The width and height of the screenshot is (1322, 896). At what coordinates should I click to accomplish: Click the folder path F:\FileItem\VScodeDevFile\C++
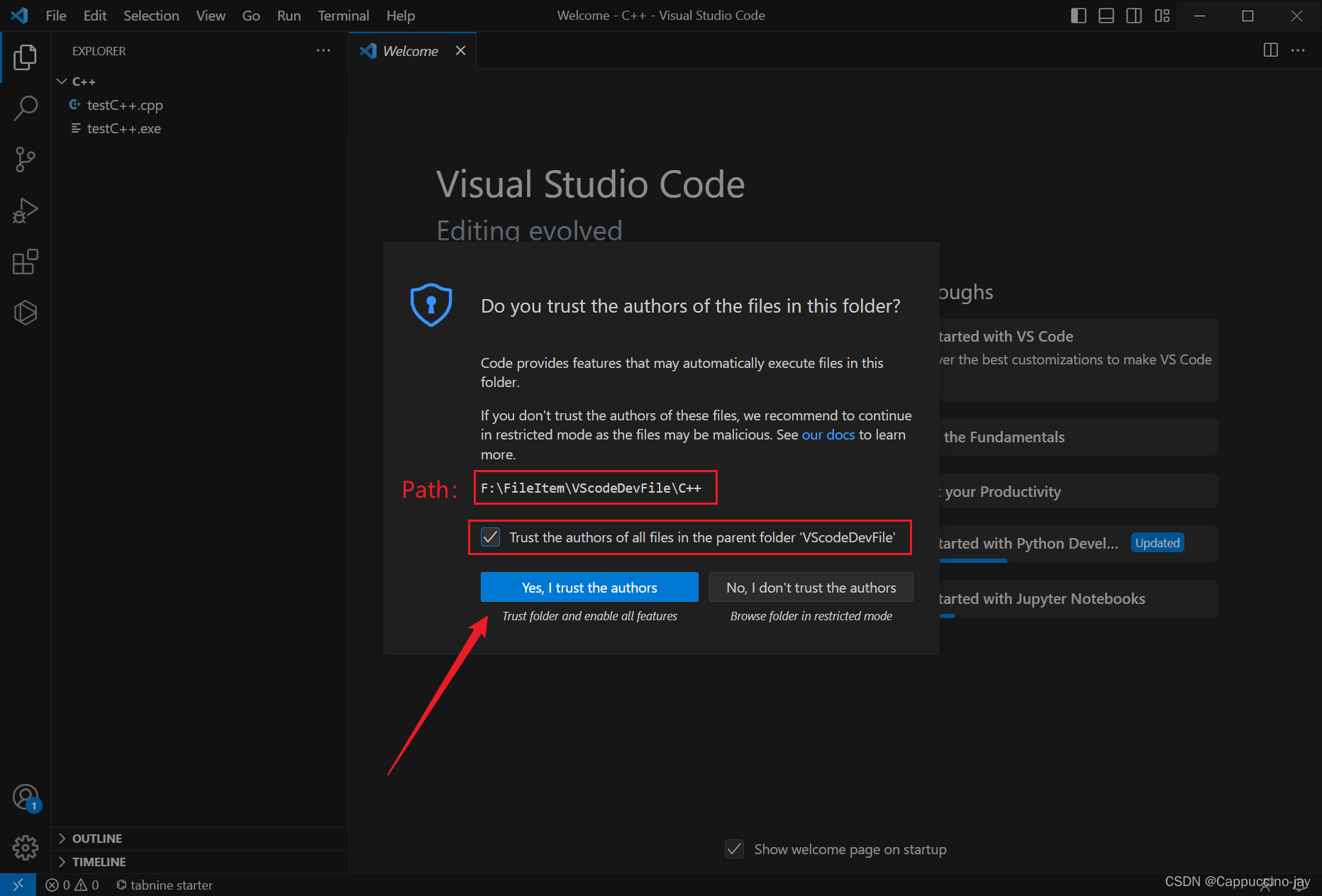click(591, 488)
